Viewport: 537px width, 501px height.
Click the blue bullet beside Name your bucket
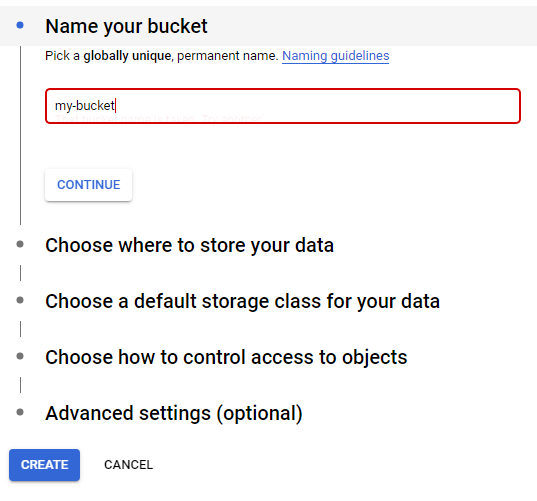20,25
